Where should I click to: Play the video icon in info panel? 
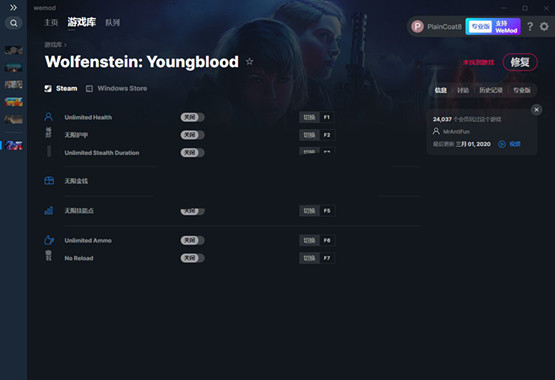[x=502, y=144]
